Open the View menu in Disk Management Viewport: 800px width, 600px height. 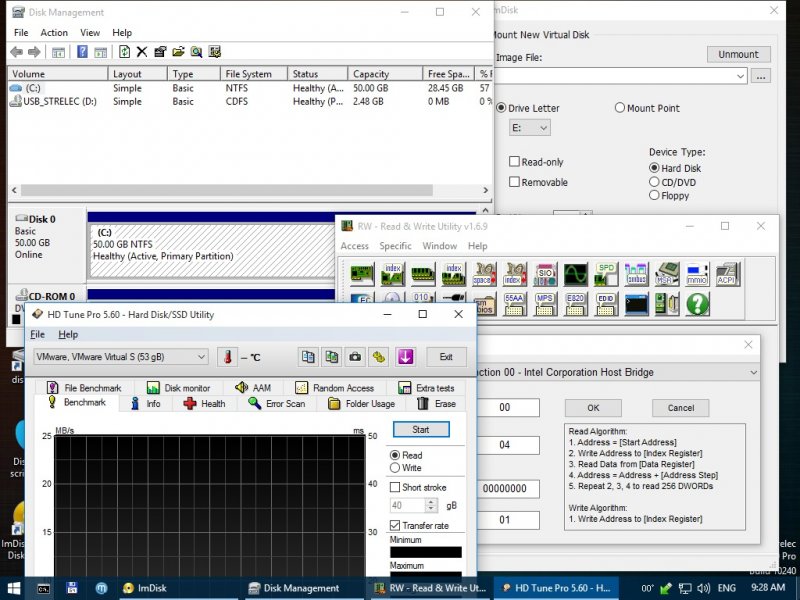pyautogui.click(x=90, y=33)
